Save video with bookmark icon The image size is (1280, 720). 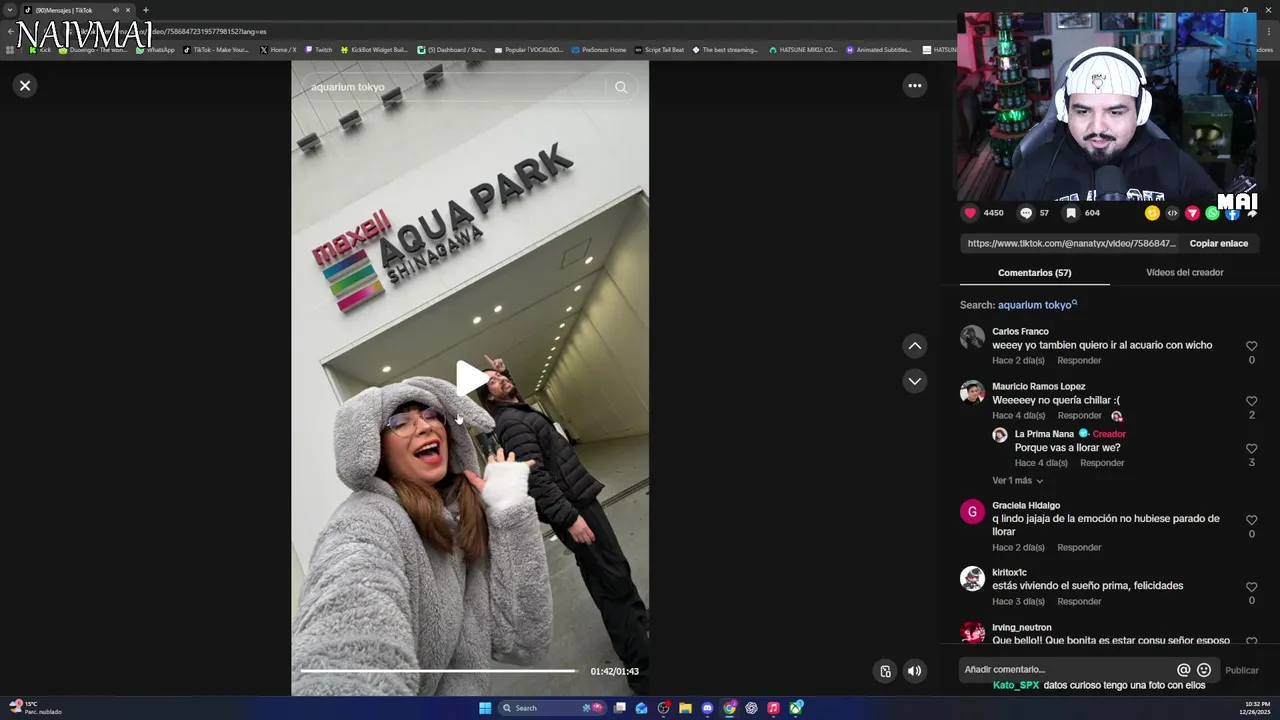[1071, 213]
